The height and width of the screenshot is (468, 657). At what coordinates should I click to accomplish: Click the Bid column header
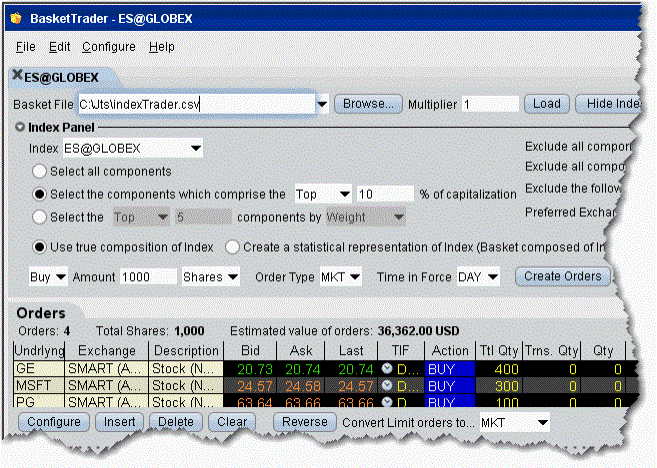coord(258,351)
